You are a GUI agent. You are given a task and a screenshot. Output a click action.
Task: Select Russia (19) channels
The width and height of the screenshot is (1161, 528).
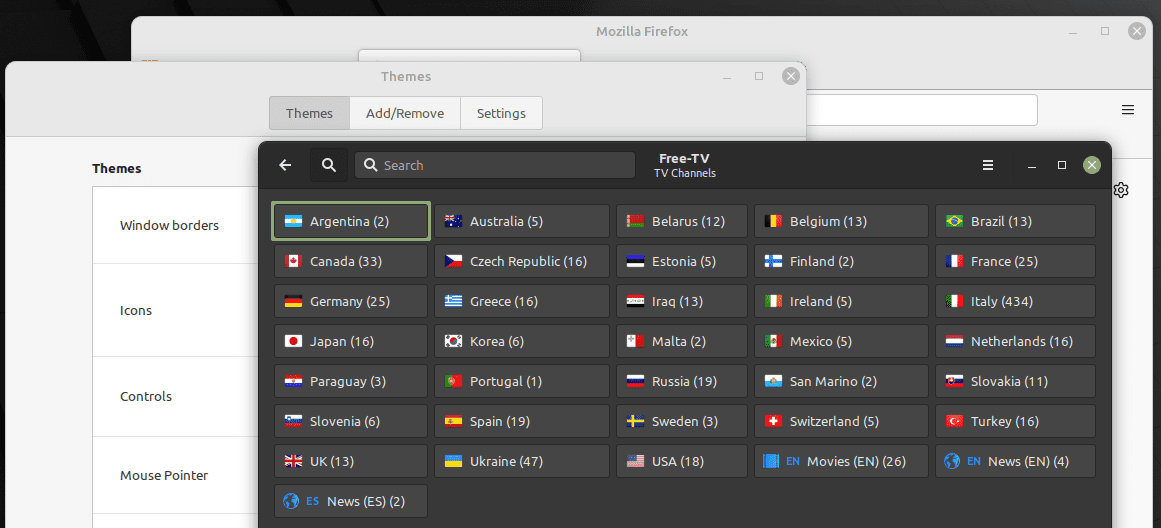click(682, 381)
